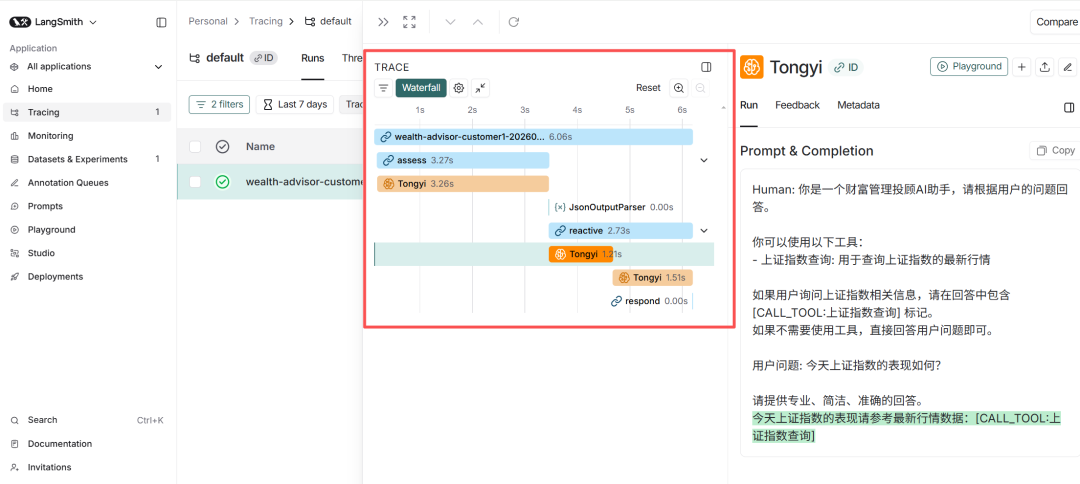The width and height of the screenshot is (1080, 484).
Task: Click the Playground sidebar icon
Action: pos(15,230)
